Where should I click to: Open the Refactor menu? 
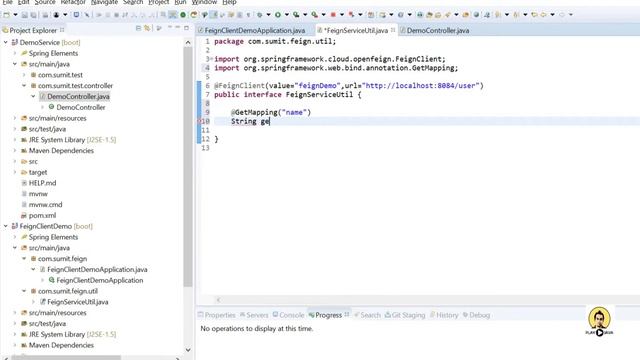(73, 2)
